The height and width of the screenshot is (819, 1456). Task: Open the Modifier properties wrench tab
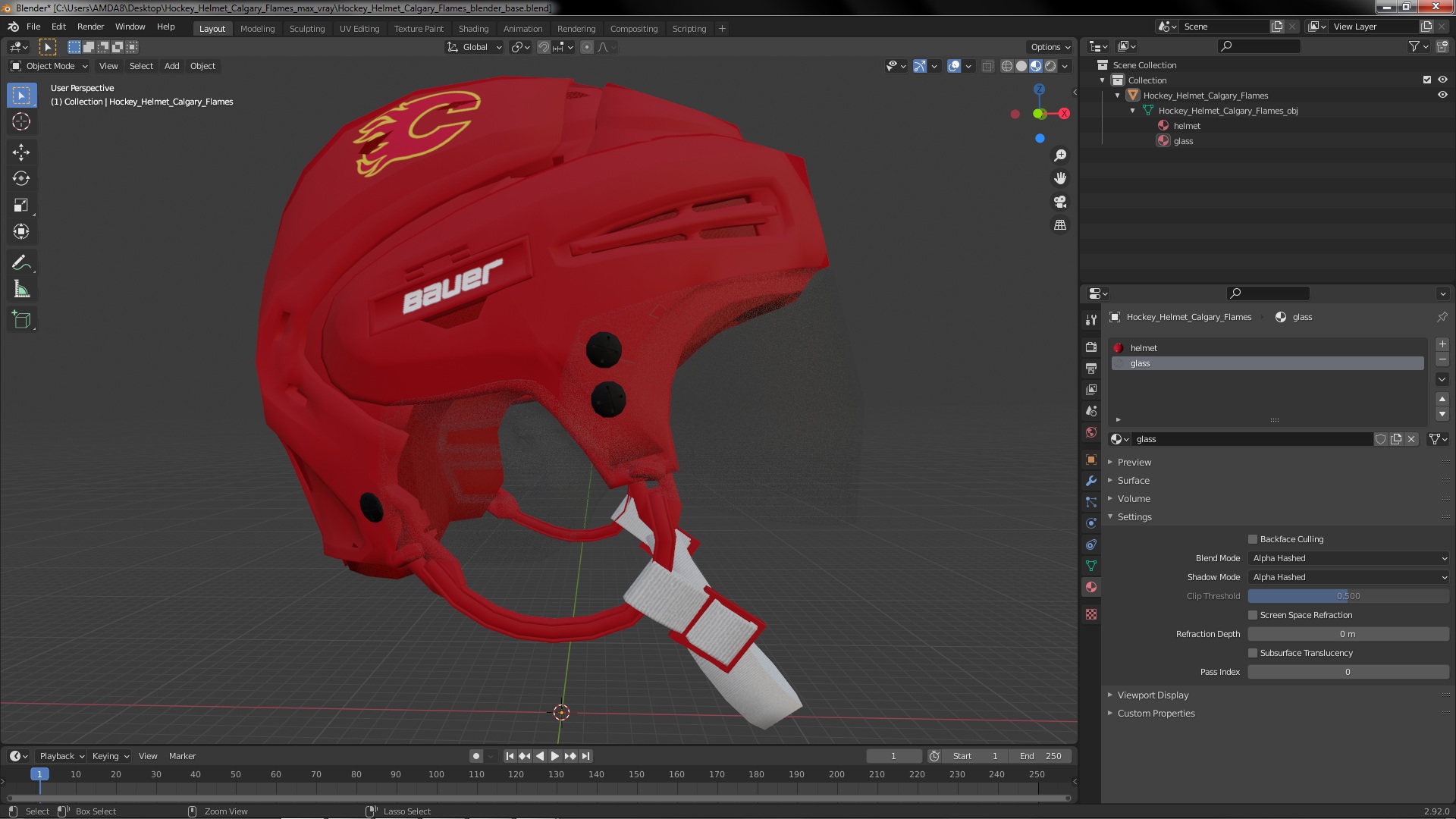click(1091, 481)
